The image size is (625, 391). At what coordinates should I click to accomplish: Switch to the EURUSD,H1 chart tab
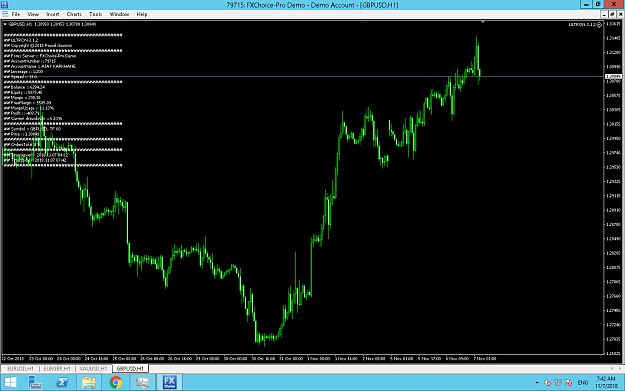(20, 369)
